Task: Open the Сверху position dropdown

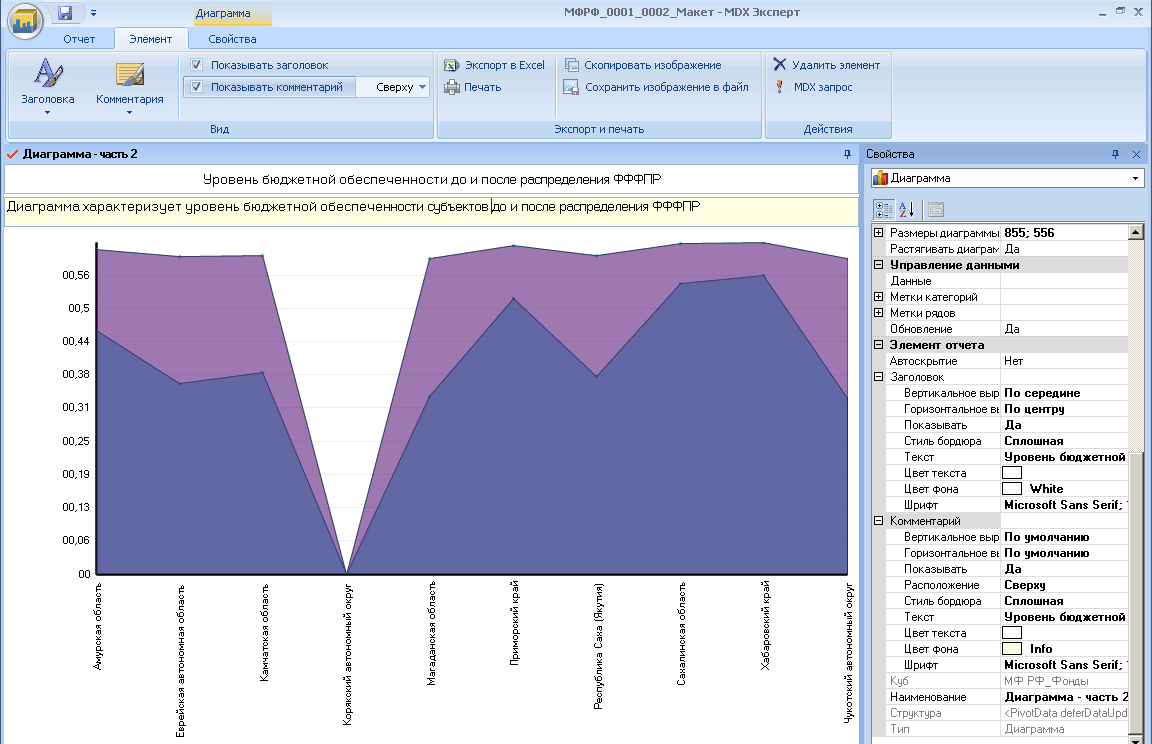Action: point(400,87)
